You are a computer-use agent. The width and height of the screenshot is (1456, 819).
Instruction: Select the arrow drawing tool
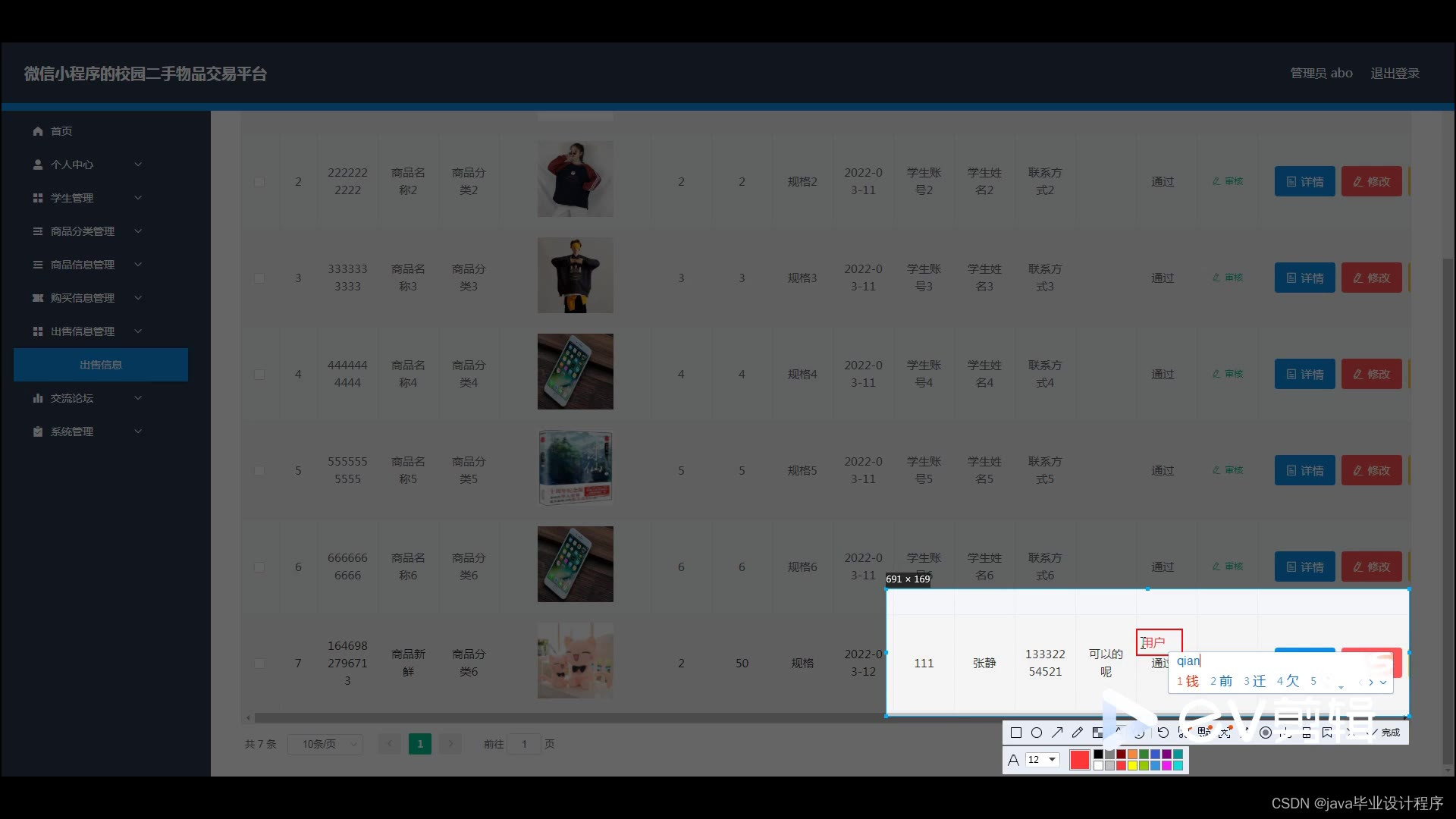click(x=1057, y=733)
